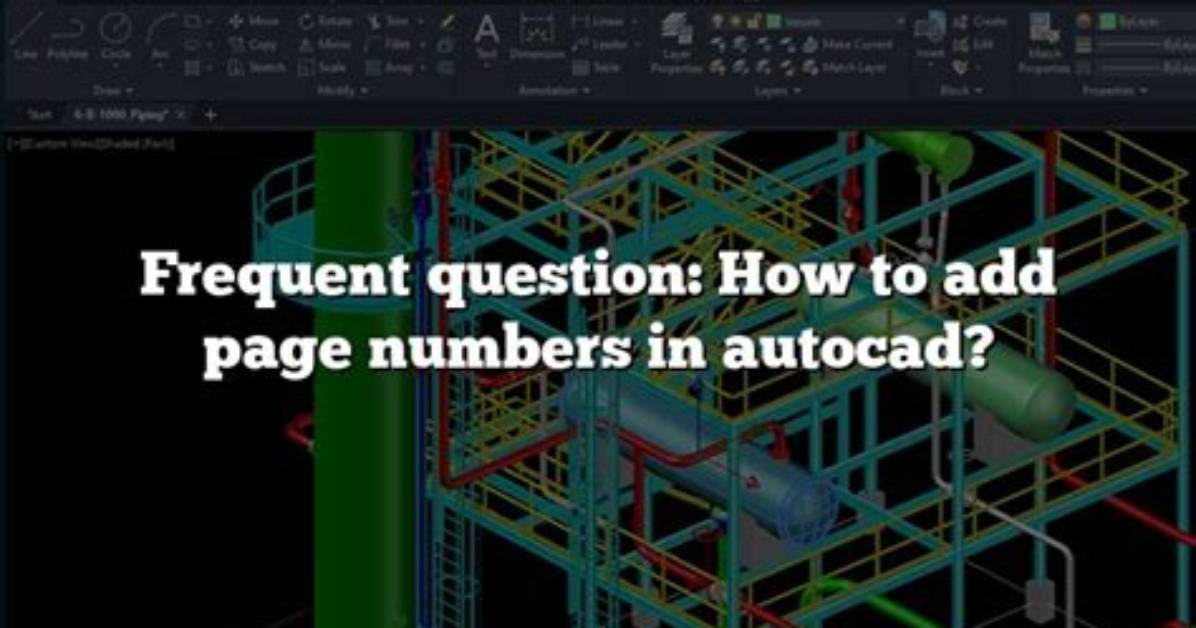This screenshot has width=1196, height=628.
Task: Click Create block
Action: (x=979, y=21)
